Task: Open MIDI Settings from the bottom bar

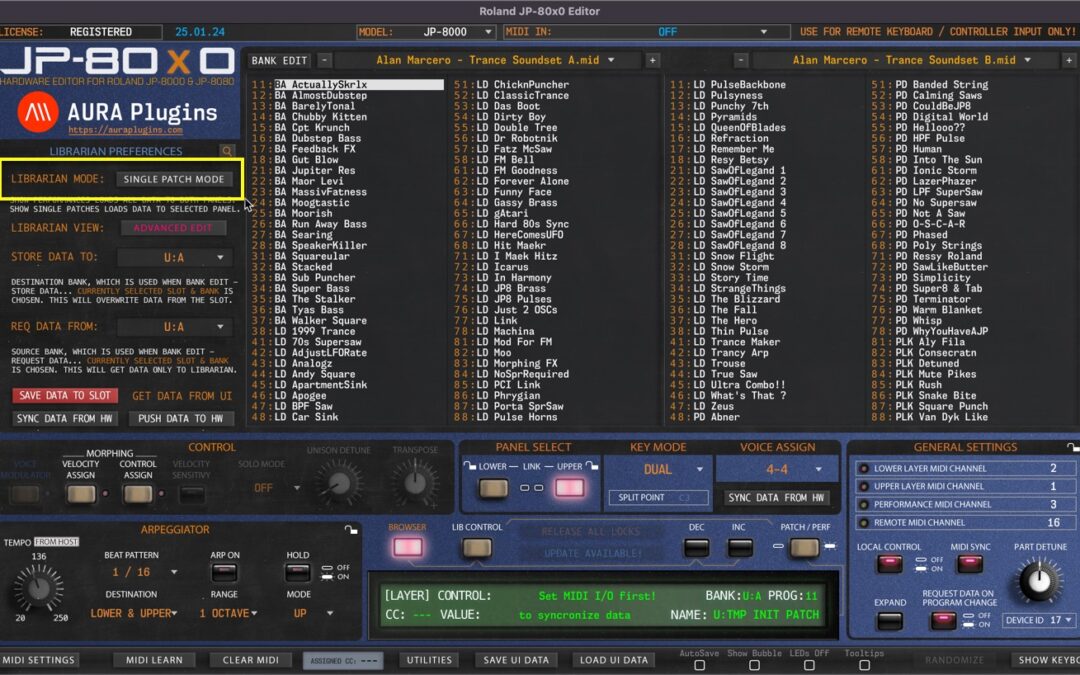Action: click(x=41, y=659)
